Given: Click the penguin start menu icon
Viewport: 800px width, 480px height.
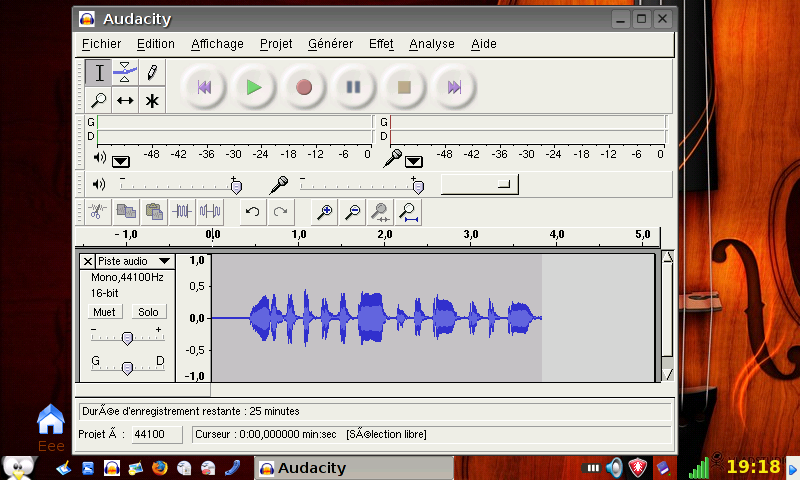Looking at the screenshot, I should [x=18, y=467].
